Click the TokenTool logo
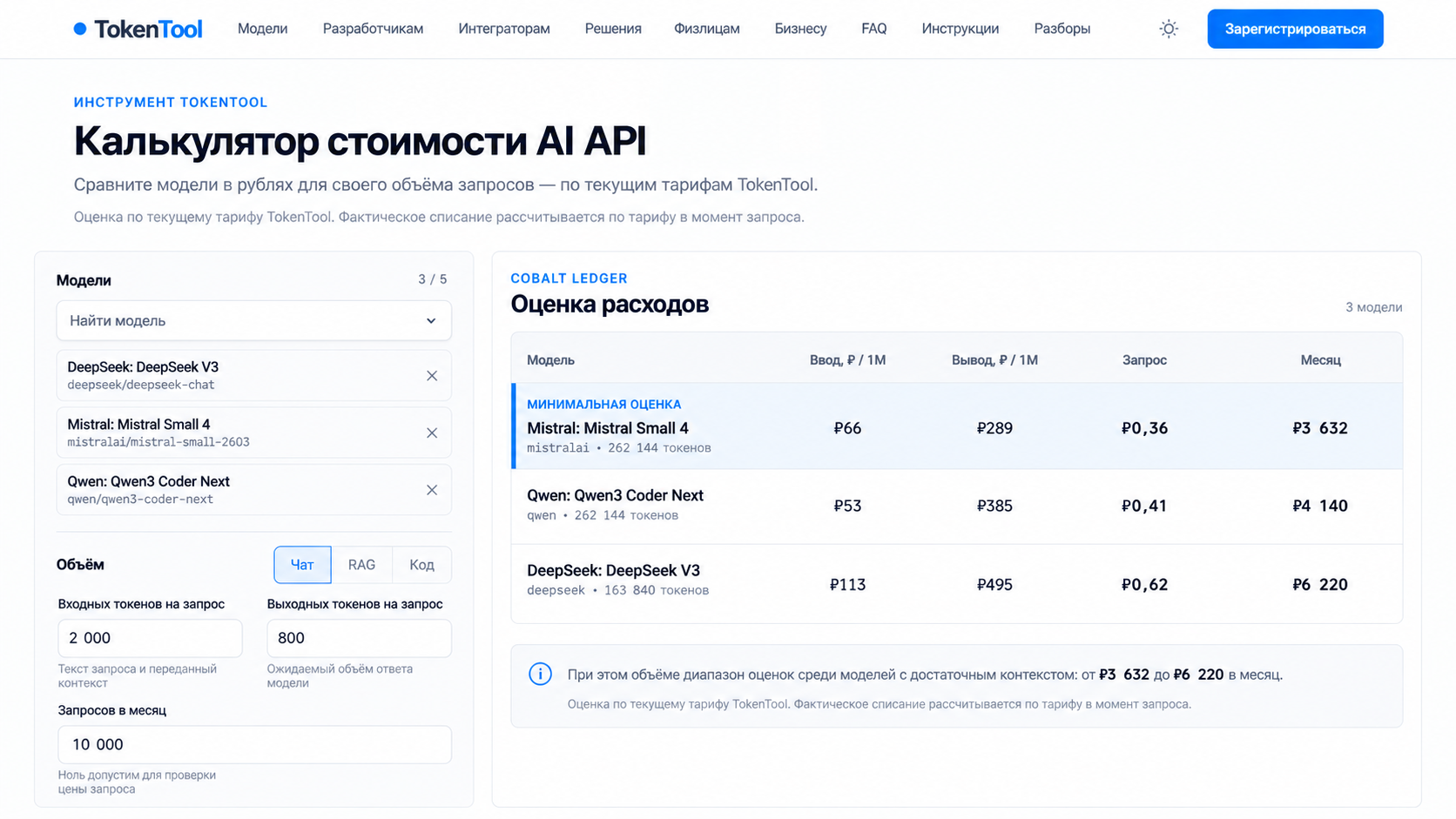The height and width of the screenshot is (819, 1456). coord(138,29)
